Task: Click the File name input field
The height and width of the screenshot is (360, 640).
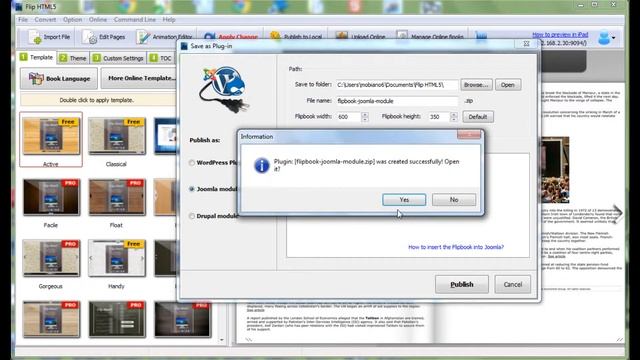Action: click(x=397, y=101)
